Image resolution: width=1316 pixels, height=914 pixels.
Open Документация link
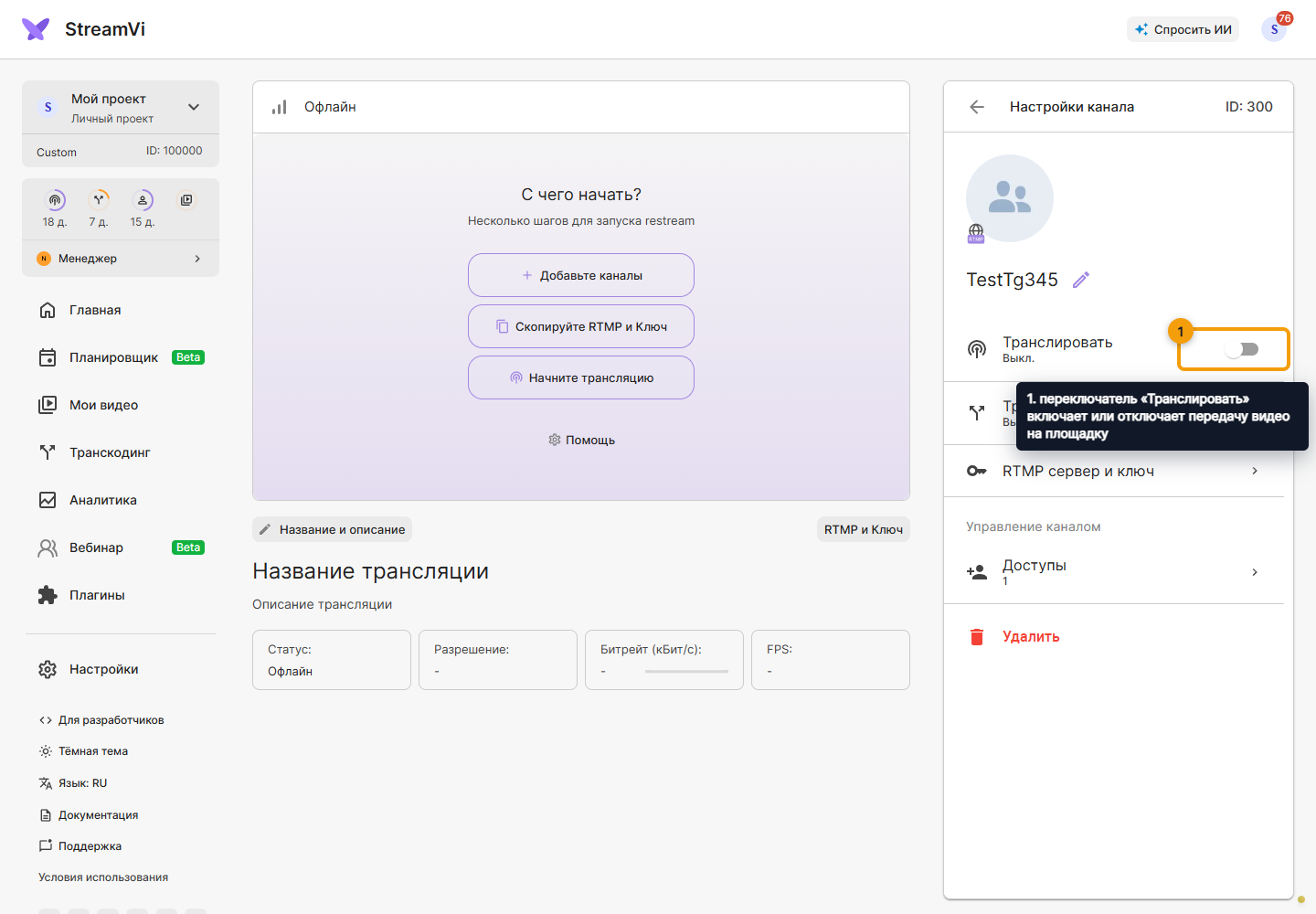[x=89, y=815]
